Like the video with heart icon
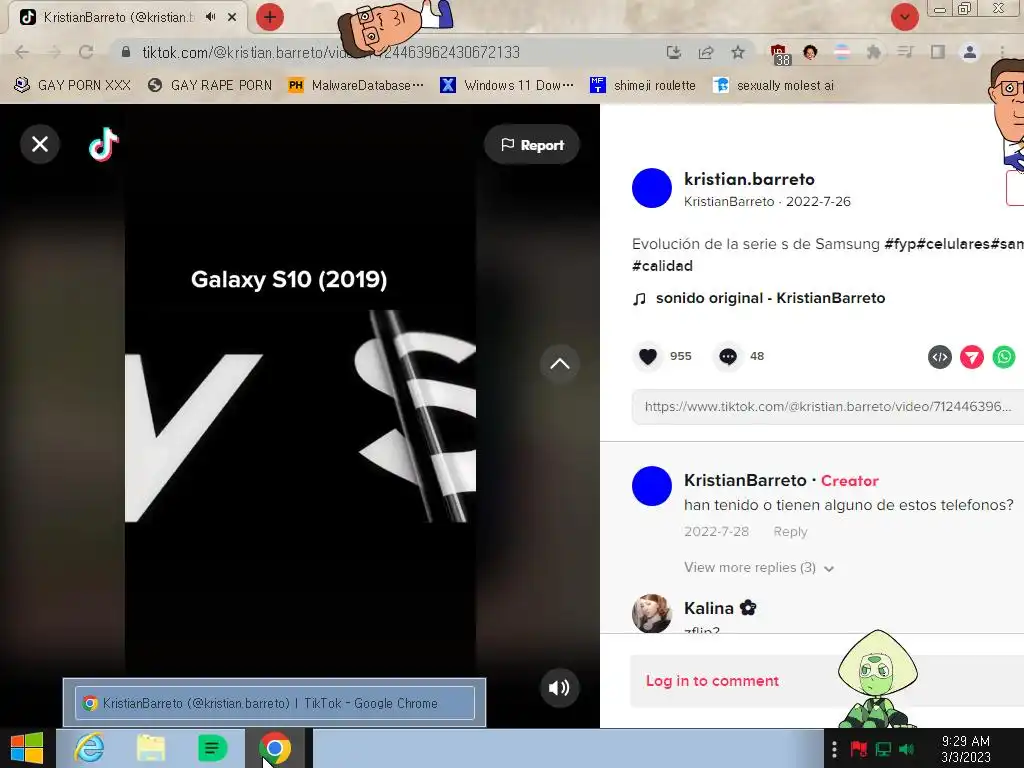 [648, 357]
